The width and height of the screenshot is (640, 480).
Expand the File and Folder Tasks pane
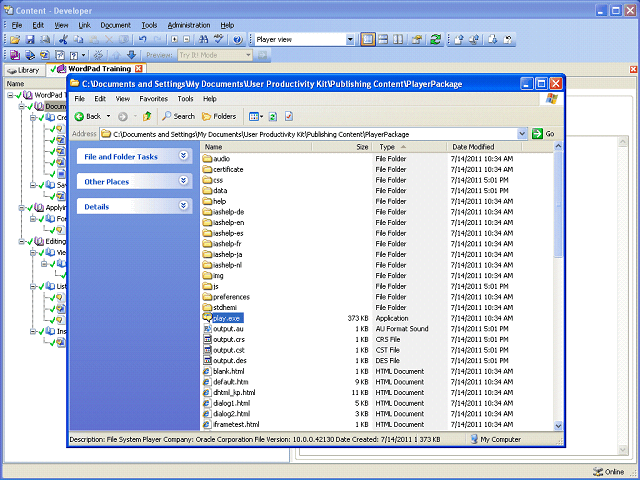(183, 156)
